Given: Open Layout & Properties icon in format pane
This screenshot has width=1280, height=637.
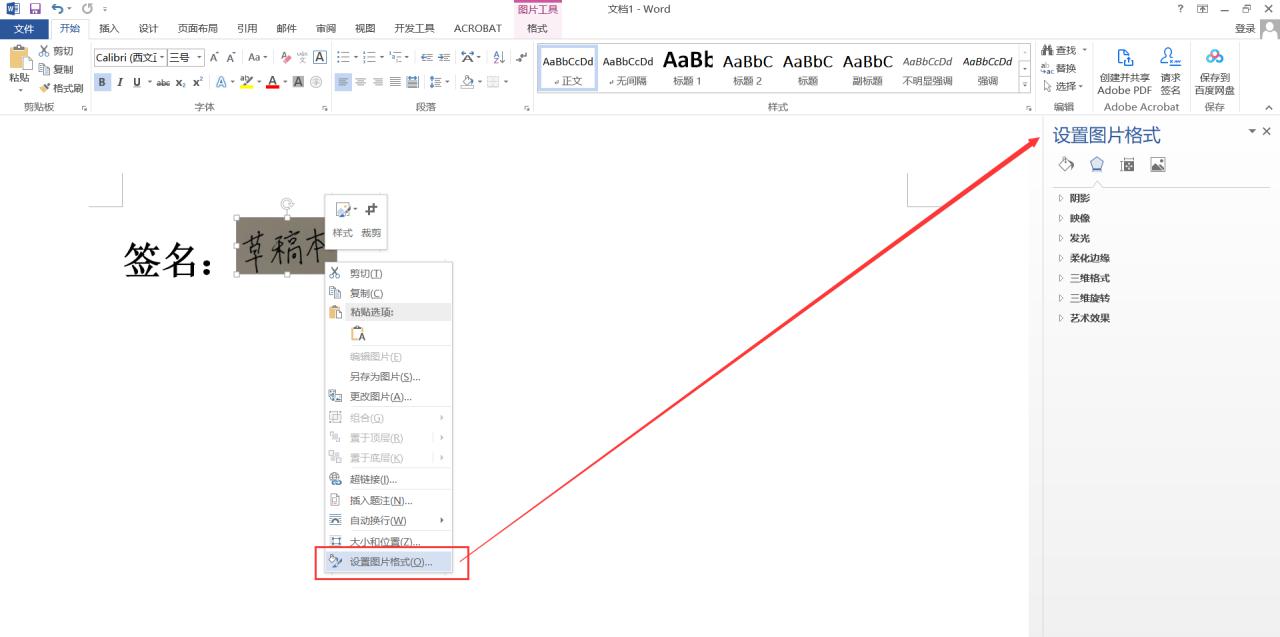Looking at the screenshot, I should [x=1127, y=164].
